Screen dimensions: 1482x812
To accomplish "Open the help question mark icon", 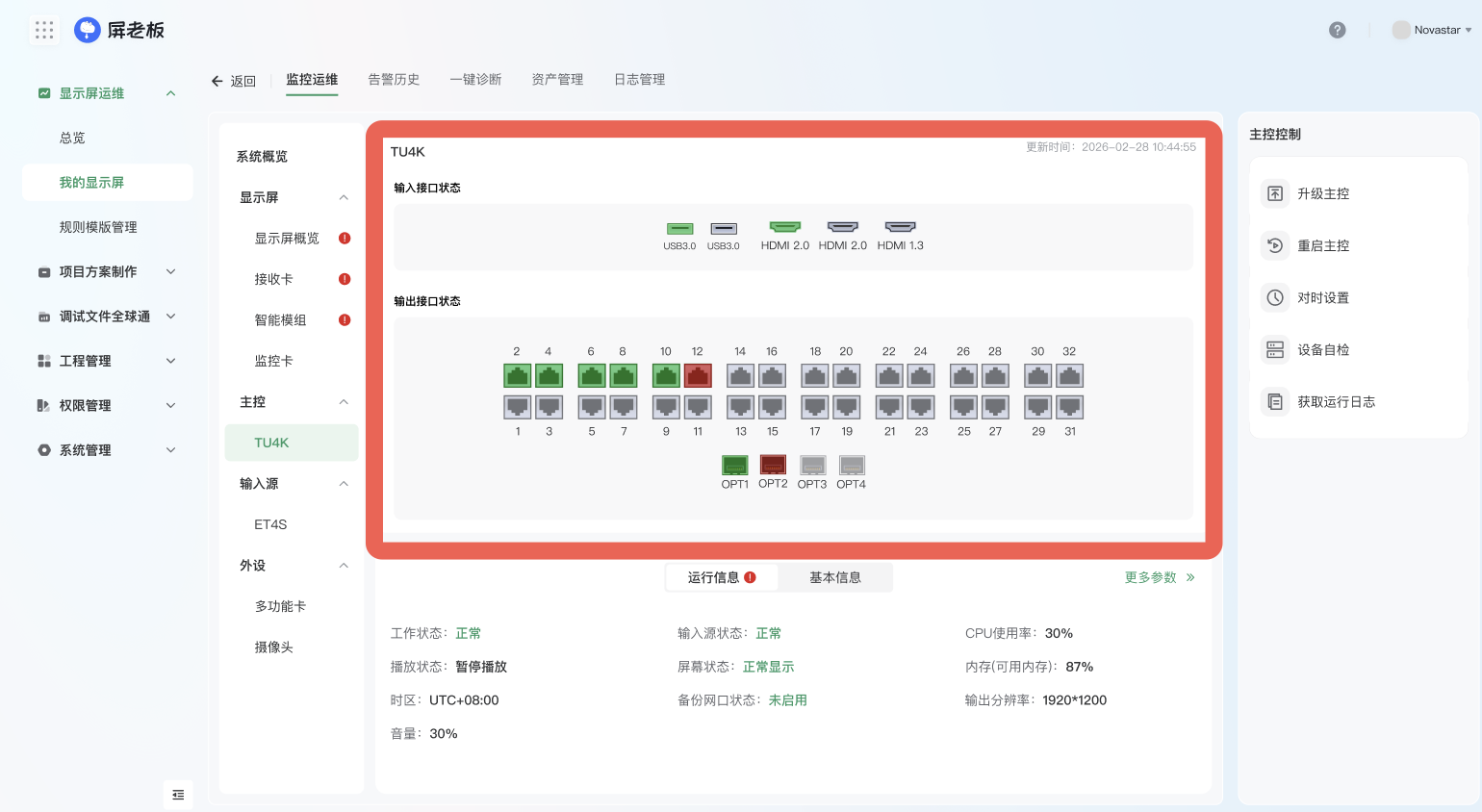I will point(1337,30).
